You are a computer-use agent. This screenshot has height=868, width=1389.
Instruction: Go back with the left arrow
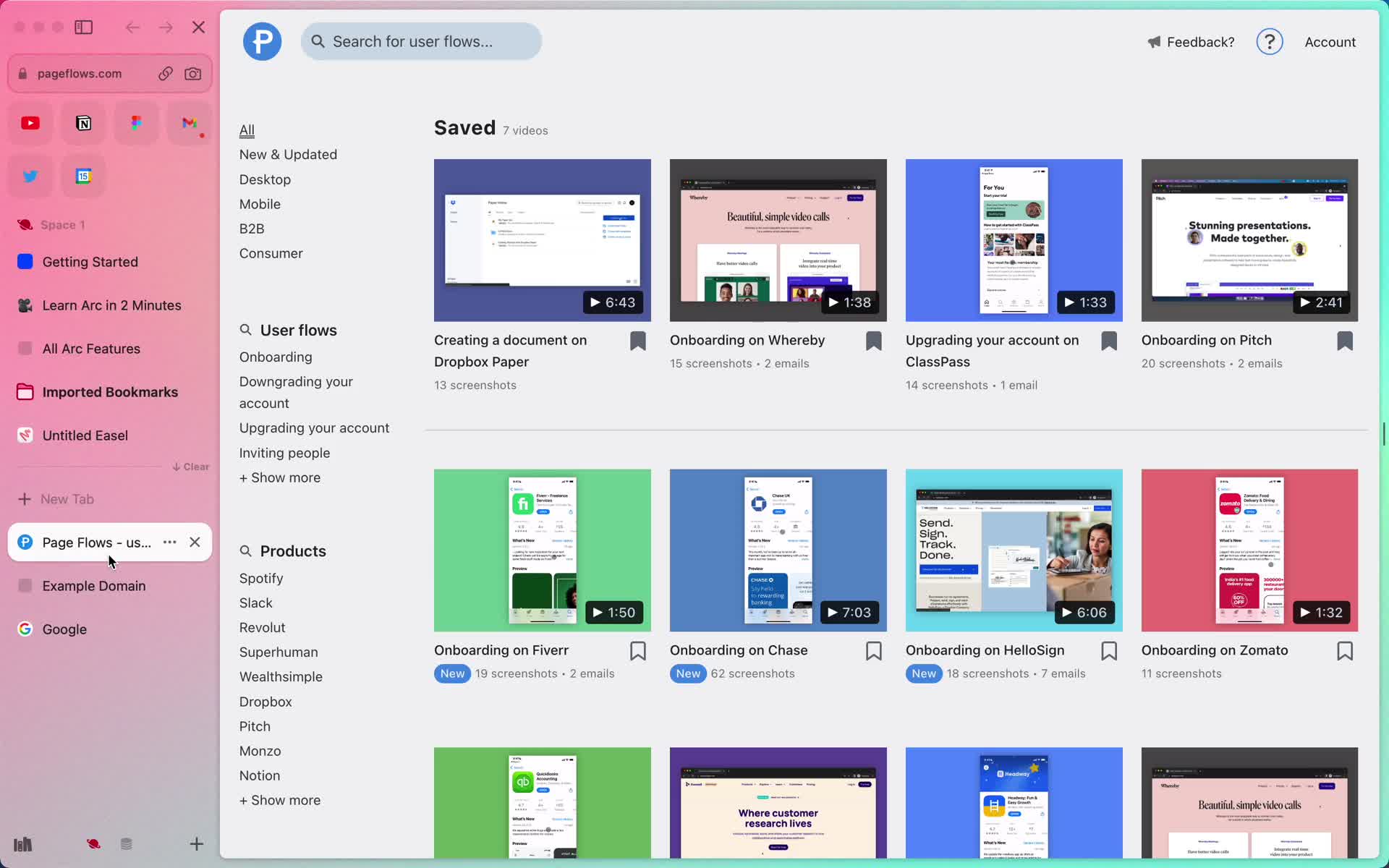pyautogui.click(x=132, y=27)
